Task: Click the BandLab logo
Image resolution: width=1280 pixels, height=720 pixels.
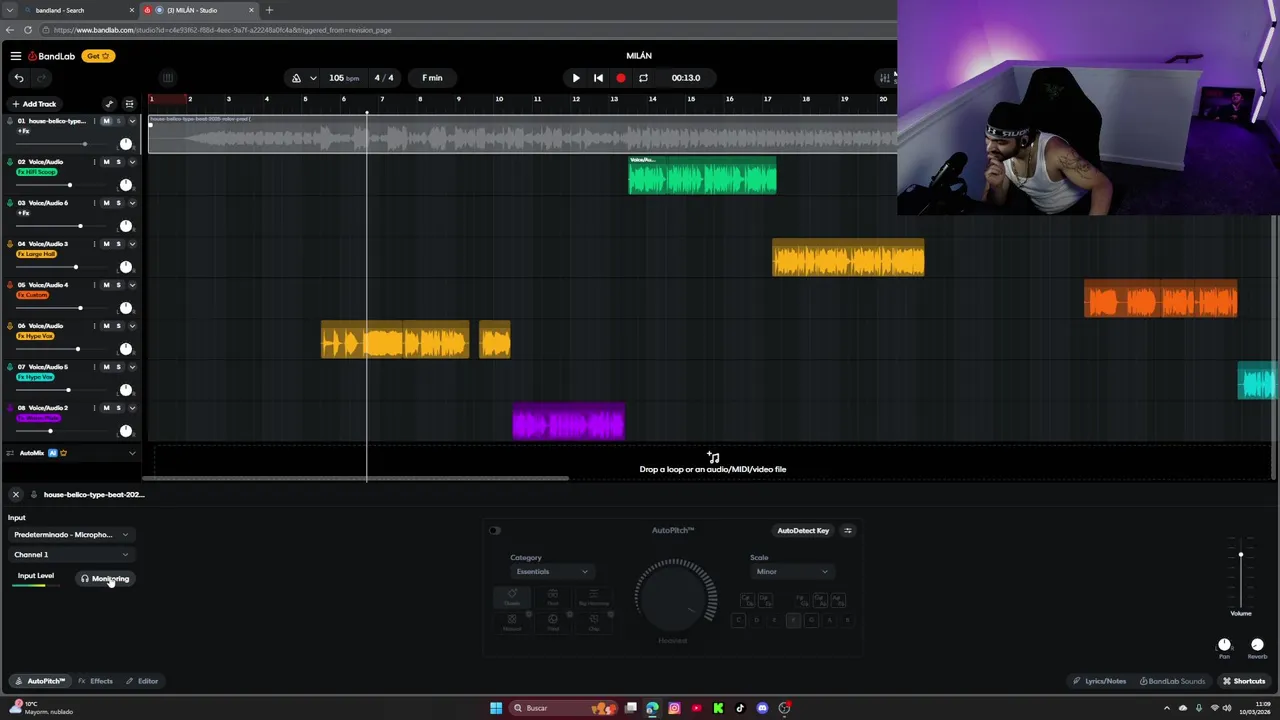Action: click(52, 56)
